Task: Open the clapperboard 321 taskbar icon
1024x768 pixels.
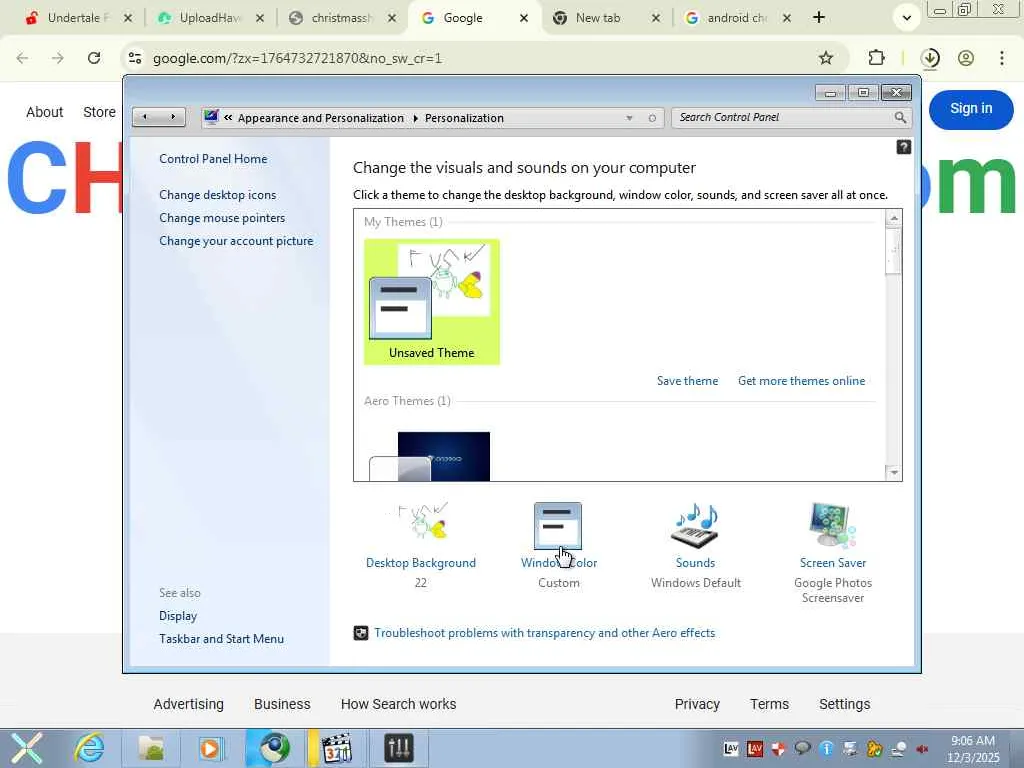Action: pyautogui.click(x=337, y=748)
